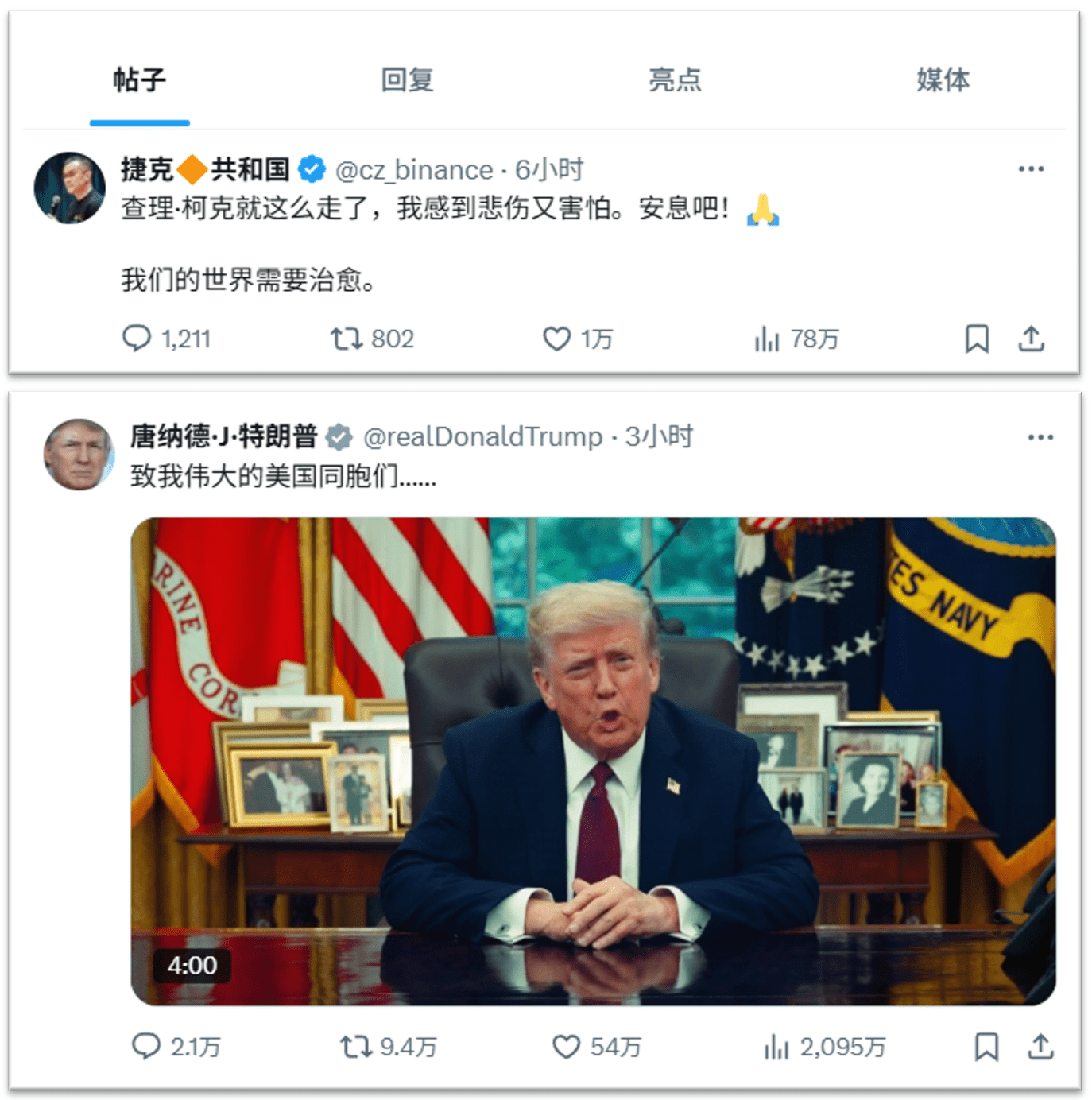Viewport: 1092px width, 1100px height.
Task: Open the 亮点 tab
Action: 675,80
